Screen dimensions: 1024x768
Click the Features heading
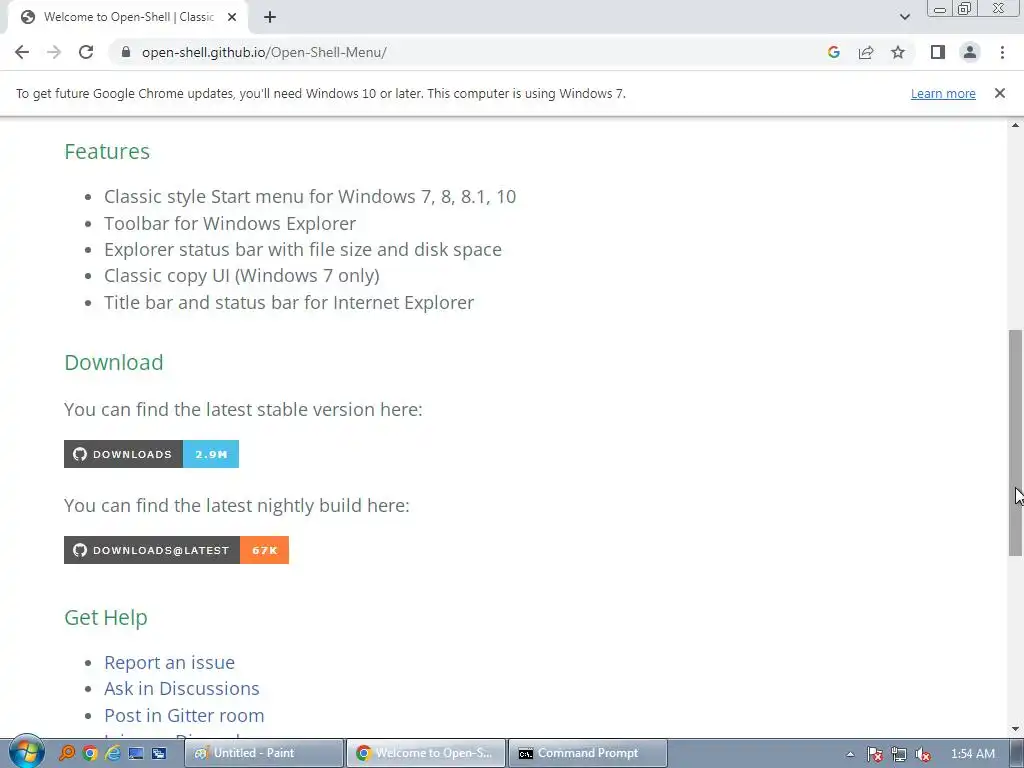coord(107,152)
